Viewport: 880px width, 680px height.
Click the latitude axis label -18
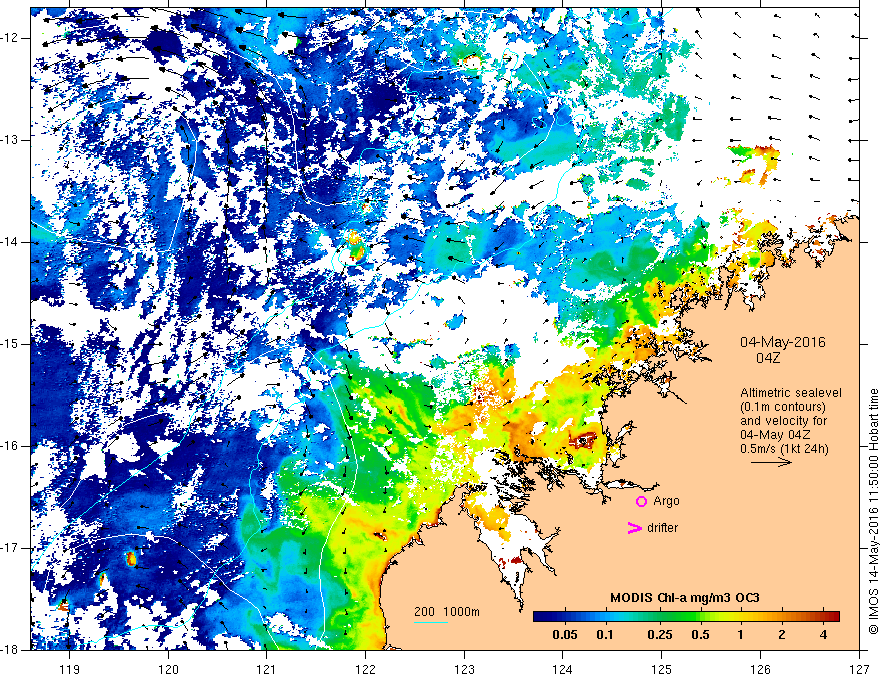[10, 650]
